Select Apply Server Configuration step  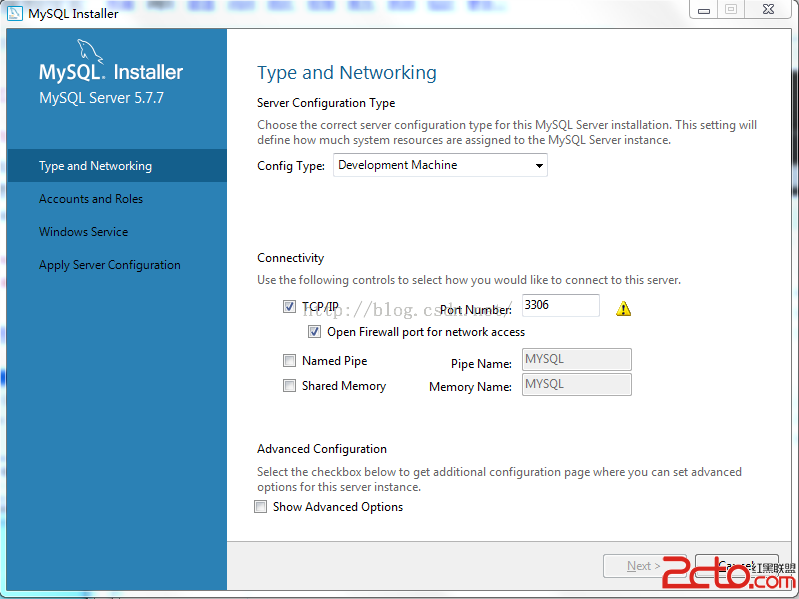[x=110, y=265]
